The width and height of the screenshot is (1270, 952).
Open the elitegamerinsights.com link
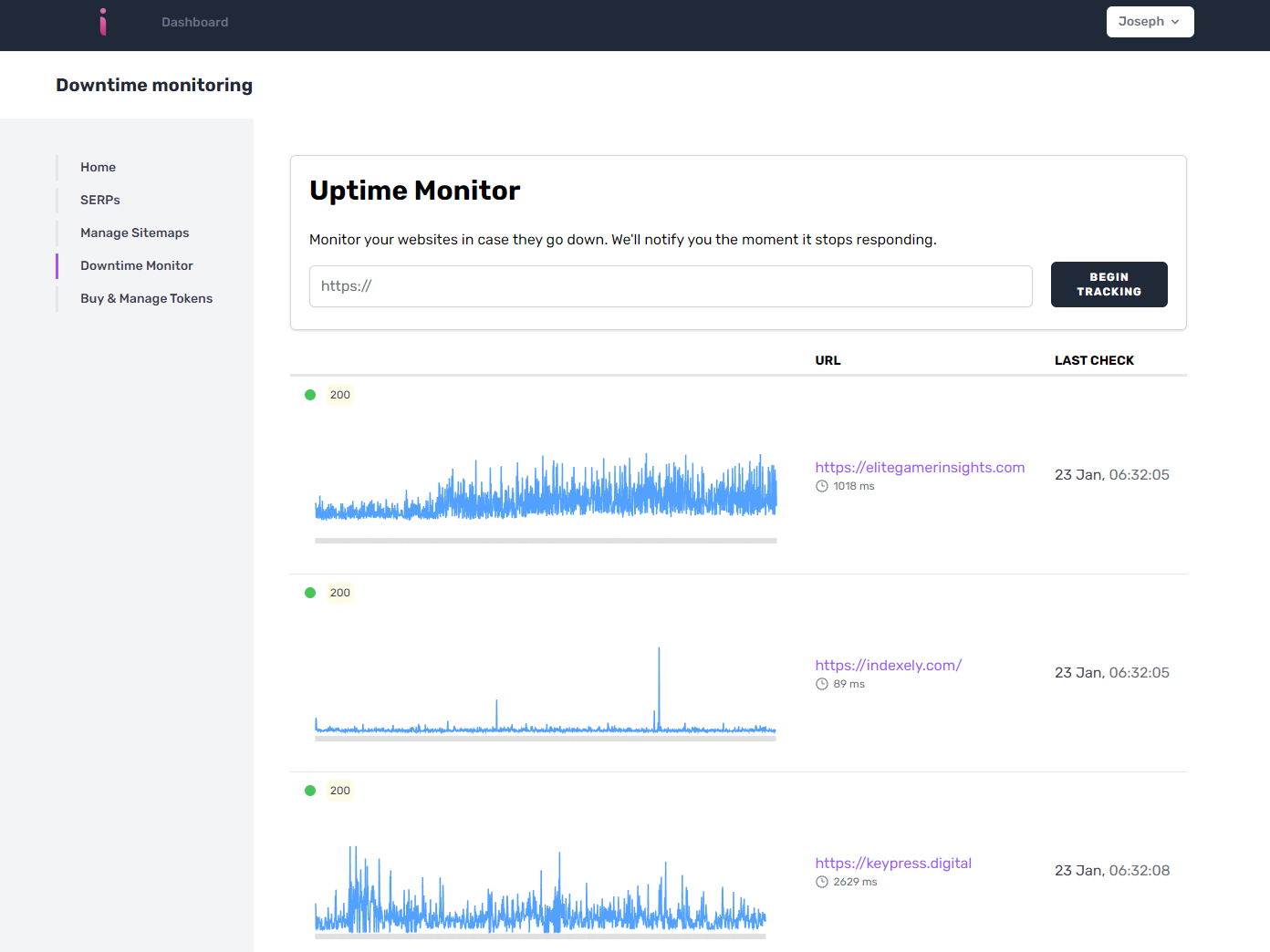pos(920,467)
